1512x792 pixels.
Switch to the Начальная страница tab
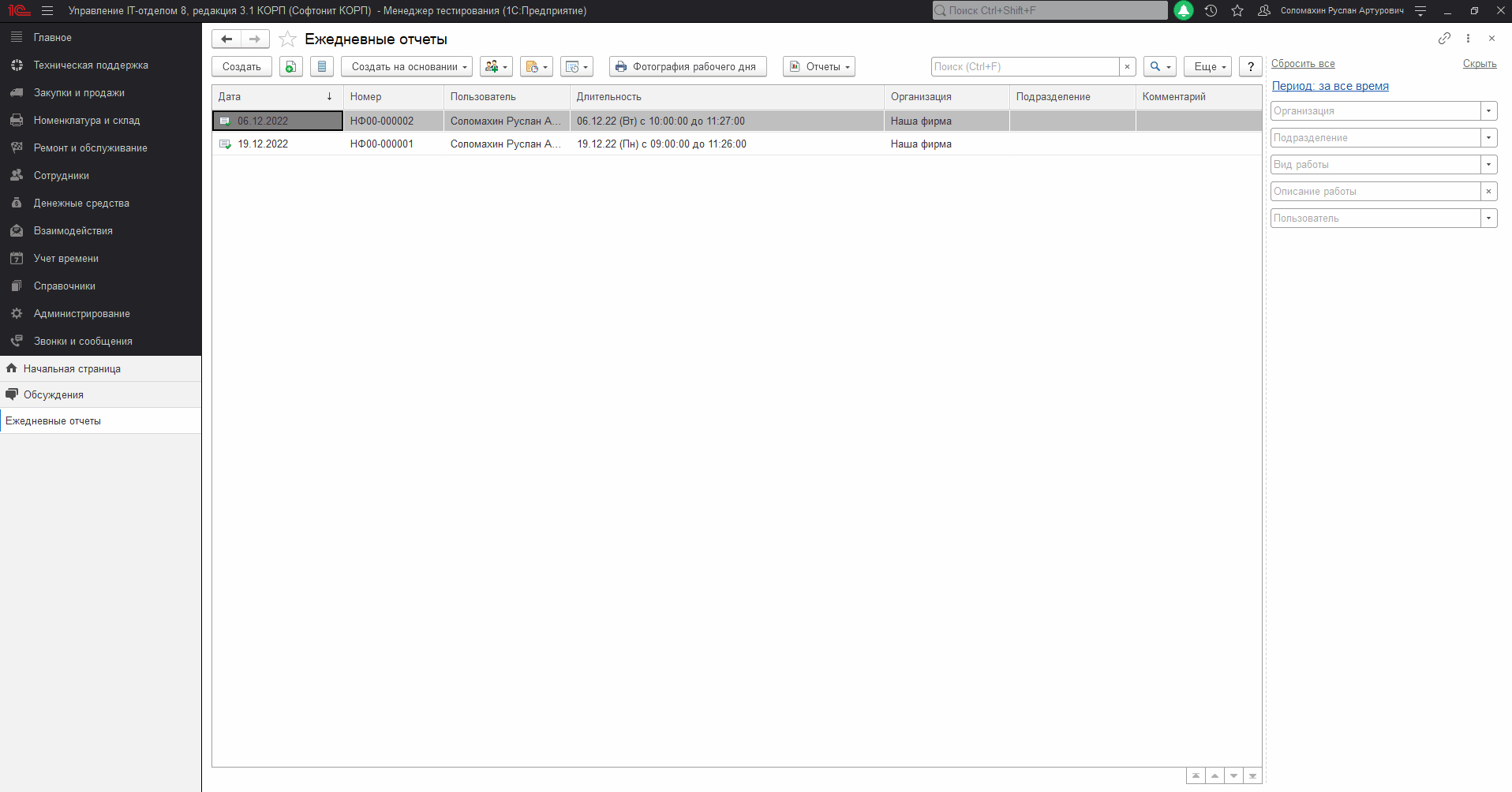click(72, 369)
